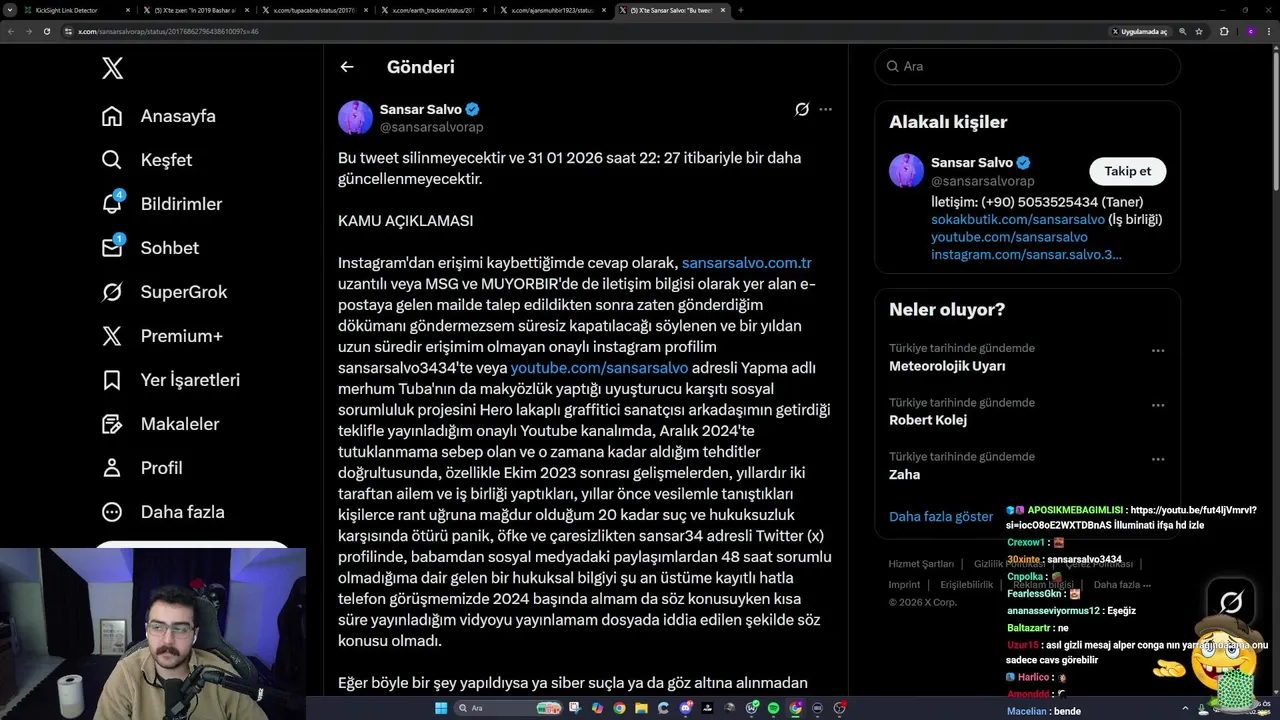Open youtube.com/sansarsalvo link in Alakalı kişiler
The image size is (1280, 720).
tap(1009, 237)
